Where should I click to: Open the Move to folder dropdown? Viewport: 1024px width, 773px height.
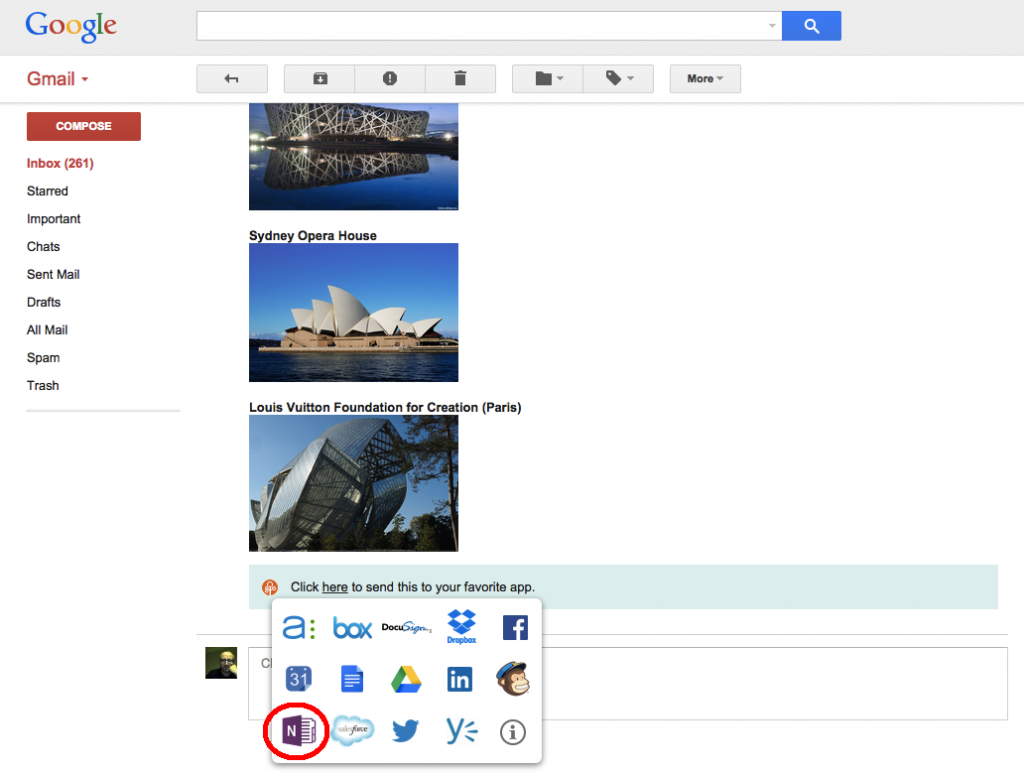tap(547, 79)
